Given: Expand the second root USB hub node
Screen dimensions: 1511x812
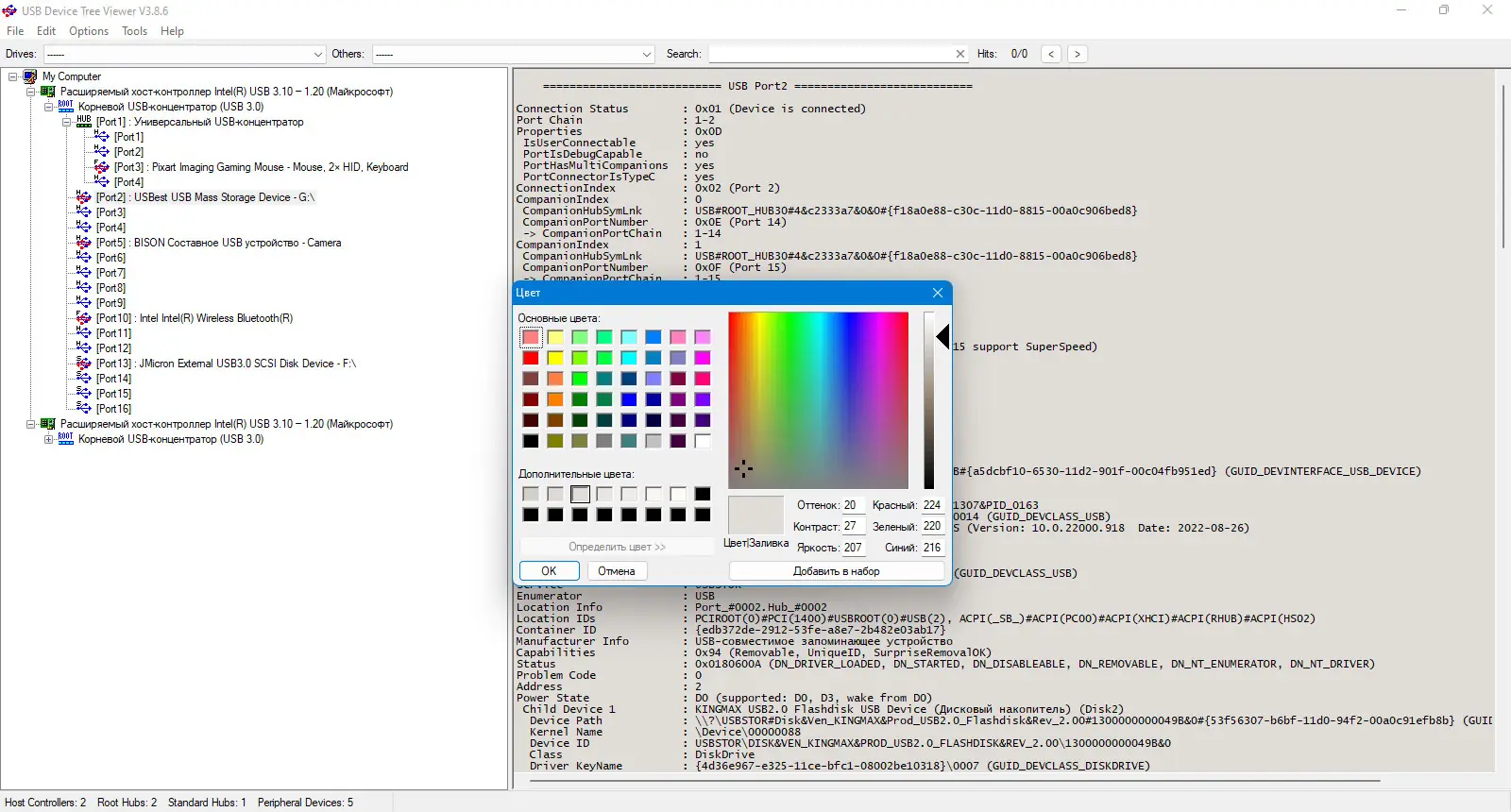Looking at the screenshot, I should click(49, 439).
